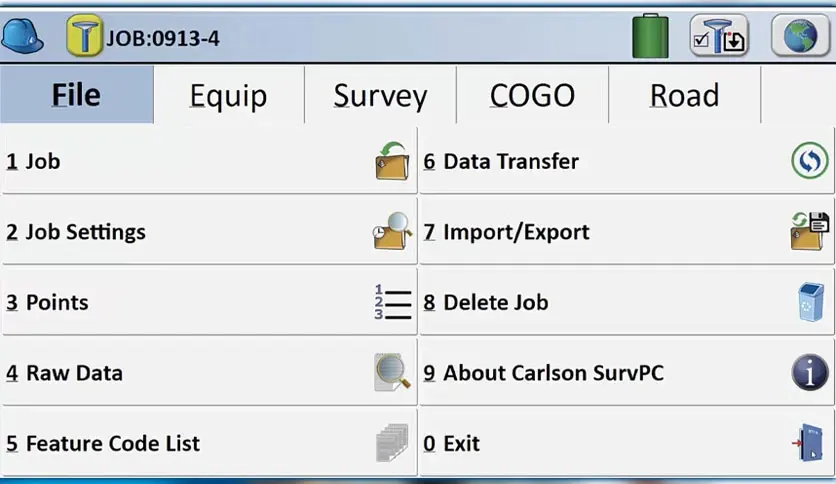Switch to the Equip tab
836x484 pixels.
pyautogui.click(x=229, y=95)
